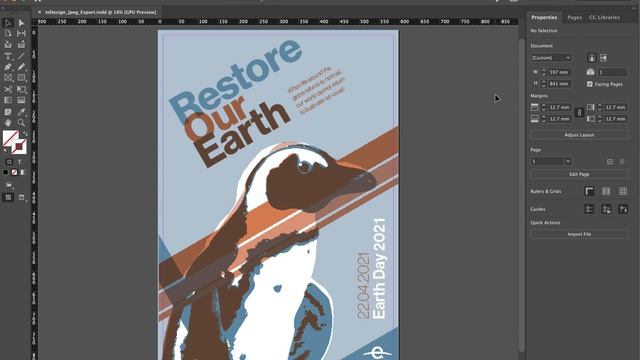Pick the Zoom magnifier tool
Image resolution: width=640 pixels, height=360 pixels.
(21, 122)
